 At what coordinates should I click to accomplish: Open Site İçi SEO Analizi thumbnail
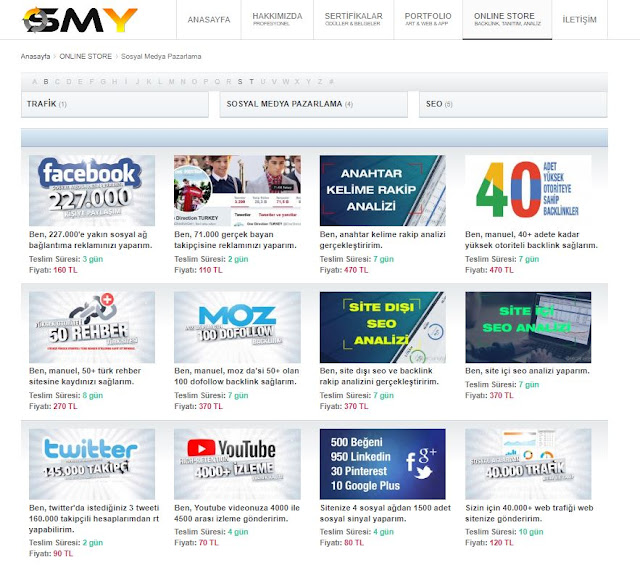coord(528,327)
